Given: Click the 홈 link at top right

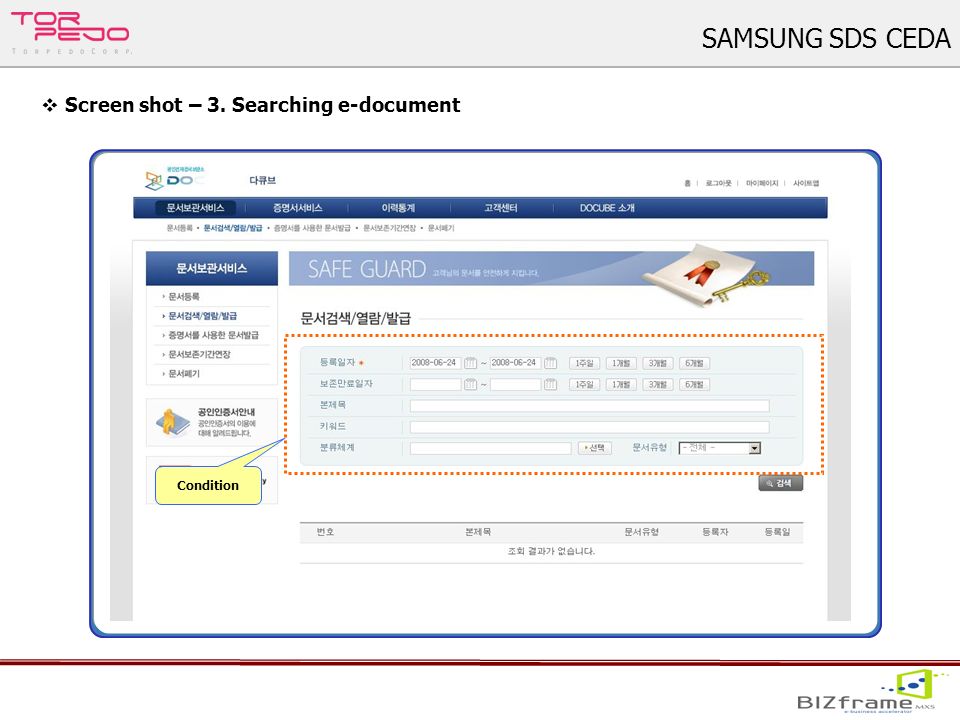Looking at the screenshot, I should click(688, 183).
